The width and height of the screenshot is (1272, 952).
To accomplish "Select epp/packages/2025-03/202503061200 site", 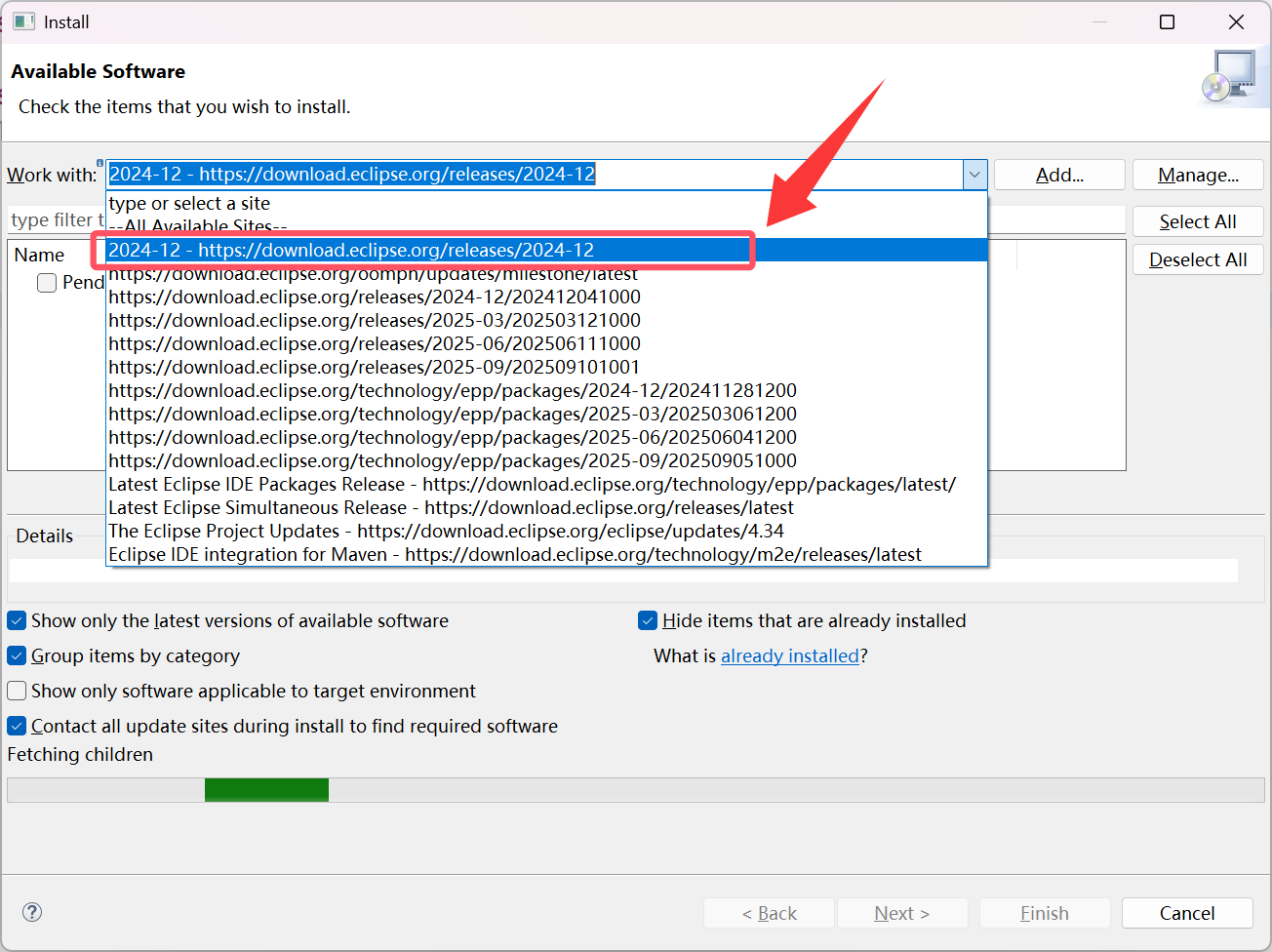I will click(546, 414).
